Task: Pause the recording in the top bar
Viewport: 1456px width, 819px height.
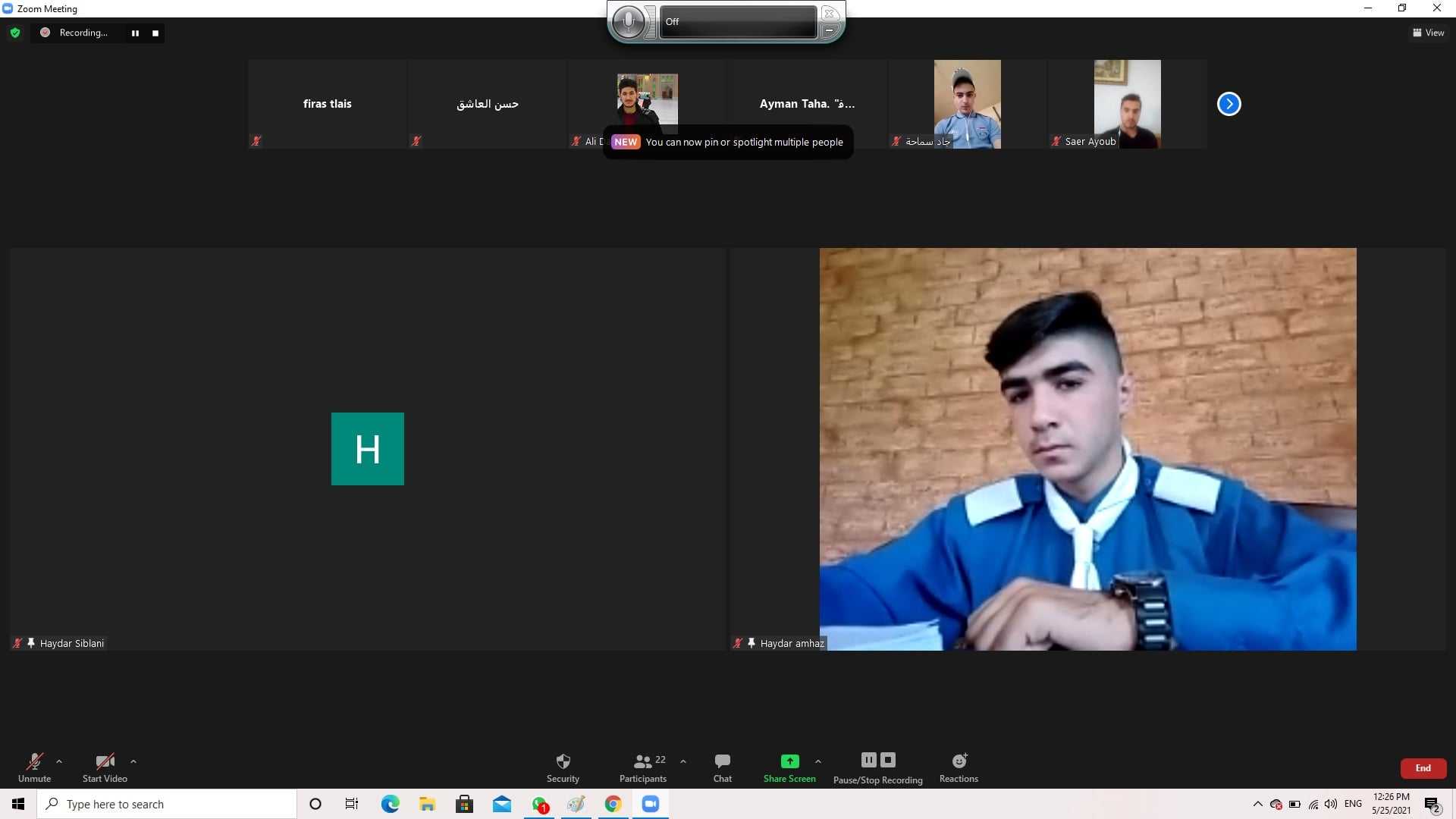Action: click(135, 33)
